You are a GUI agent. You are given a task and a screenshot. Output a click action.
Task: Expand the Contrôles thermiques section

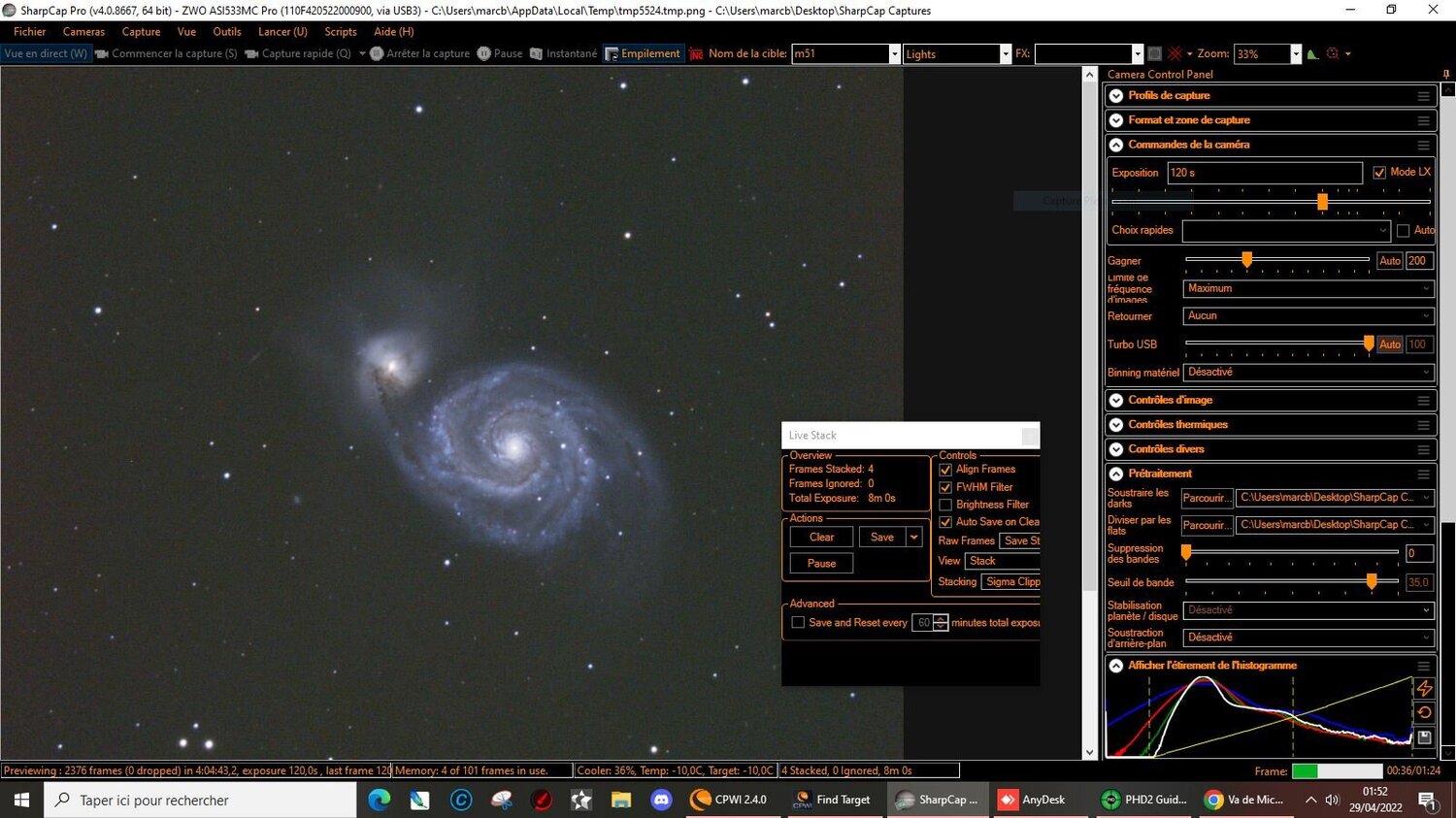click(x=1115, y=424)
